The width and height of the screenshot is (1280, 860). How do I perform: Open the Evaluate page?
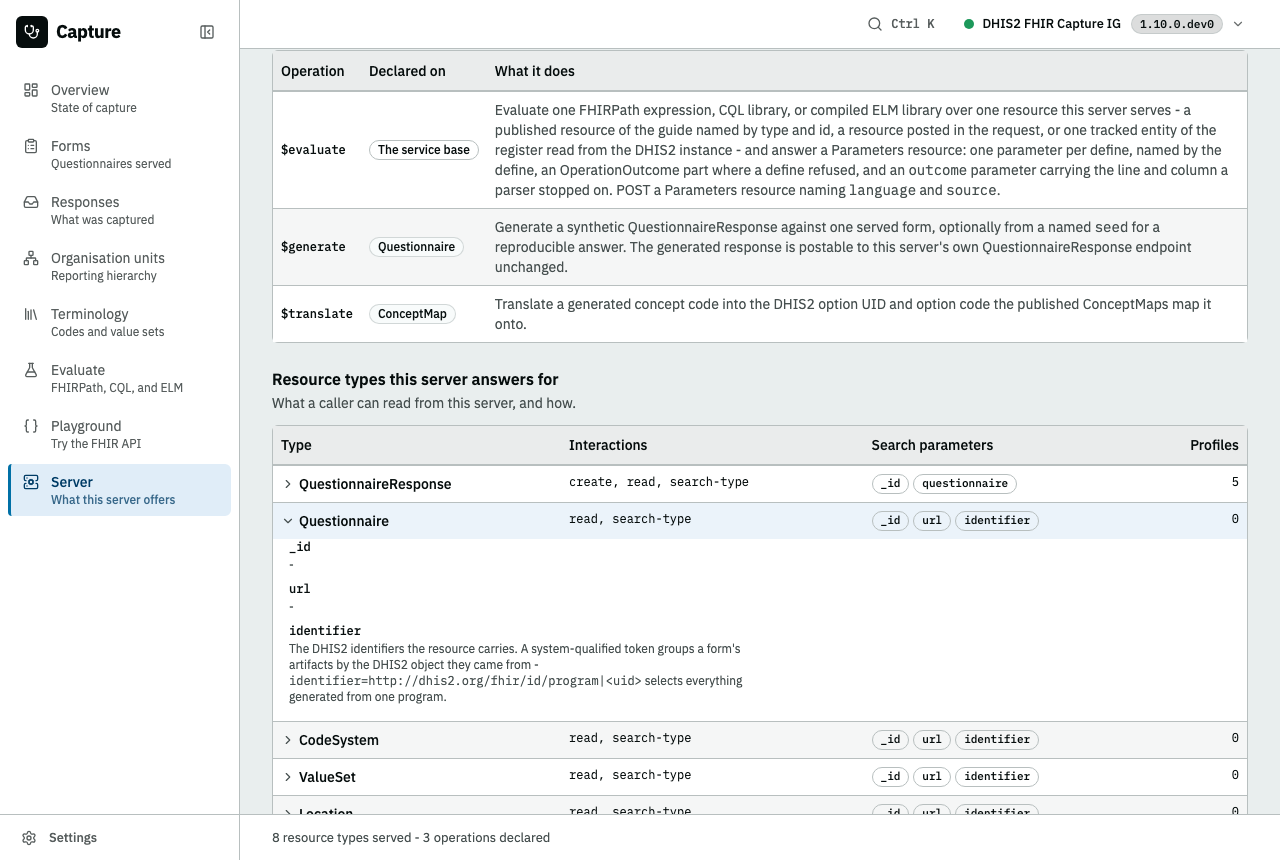[119, 378]
